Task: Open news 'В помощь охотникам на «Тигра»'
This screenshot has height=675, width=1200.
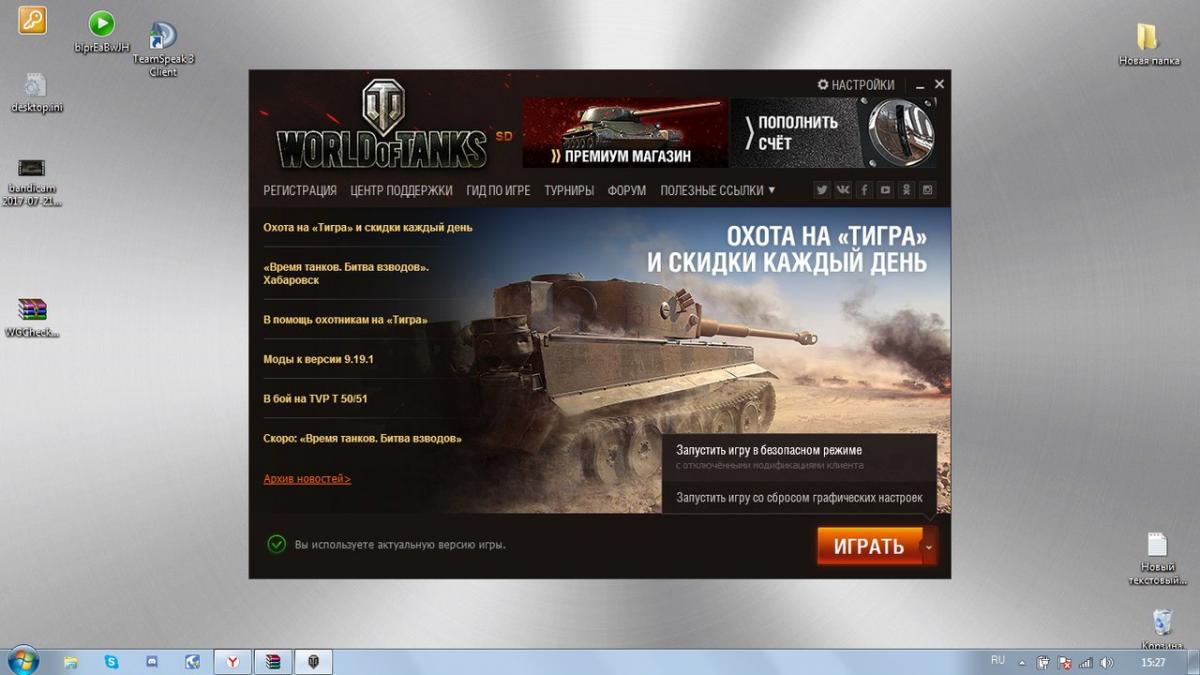Action: [x=345, y=320]
